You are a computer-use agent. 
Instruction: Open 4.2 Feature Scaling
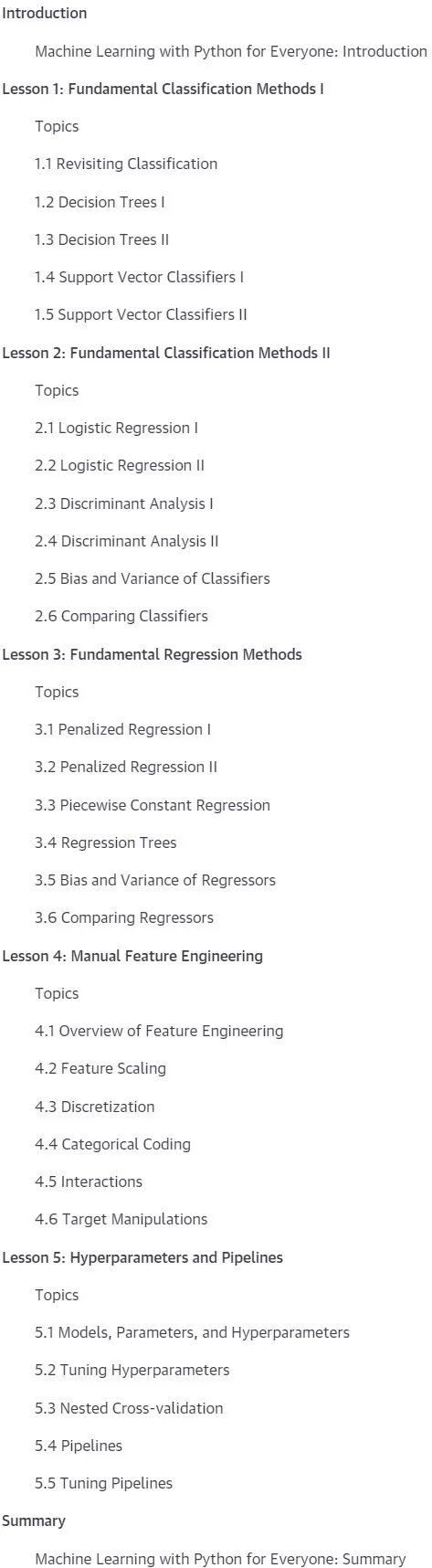(x=100, y=1068)
